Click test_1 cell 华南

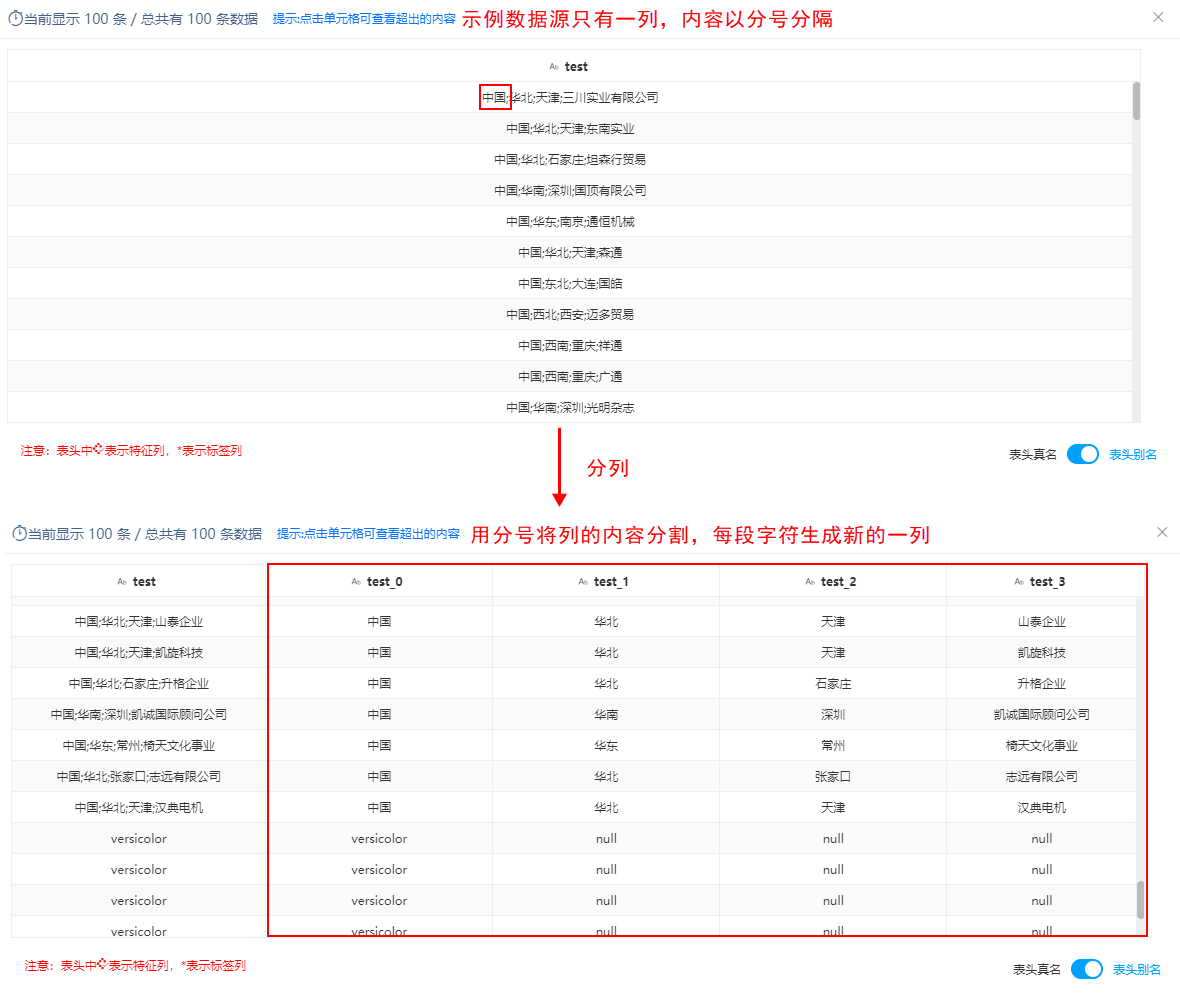(x=606, y=714)
